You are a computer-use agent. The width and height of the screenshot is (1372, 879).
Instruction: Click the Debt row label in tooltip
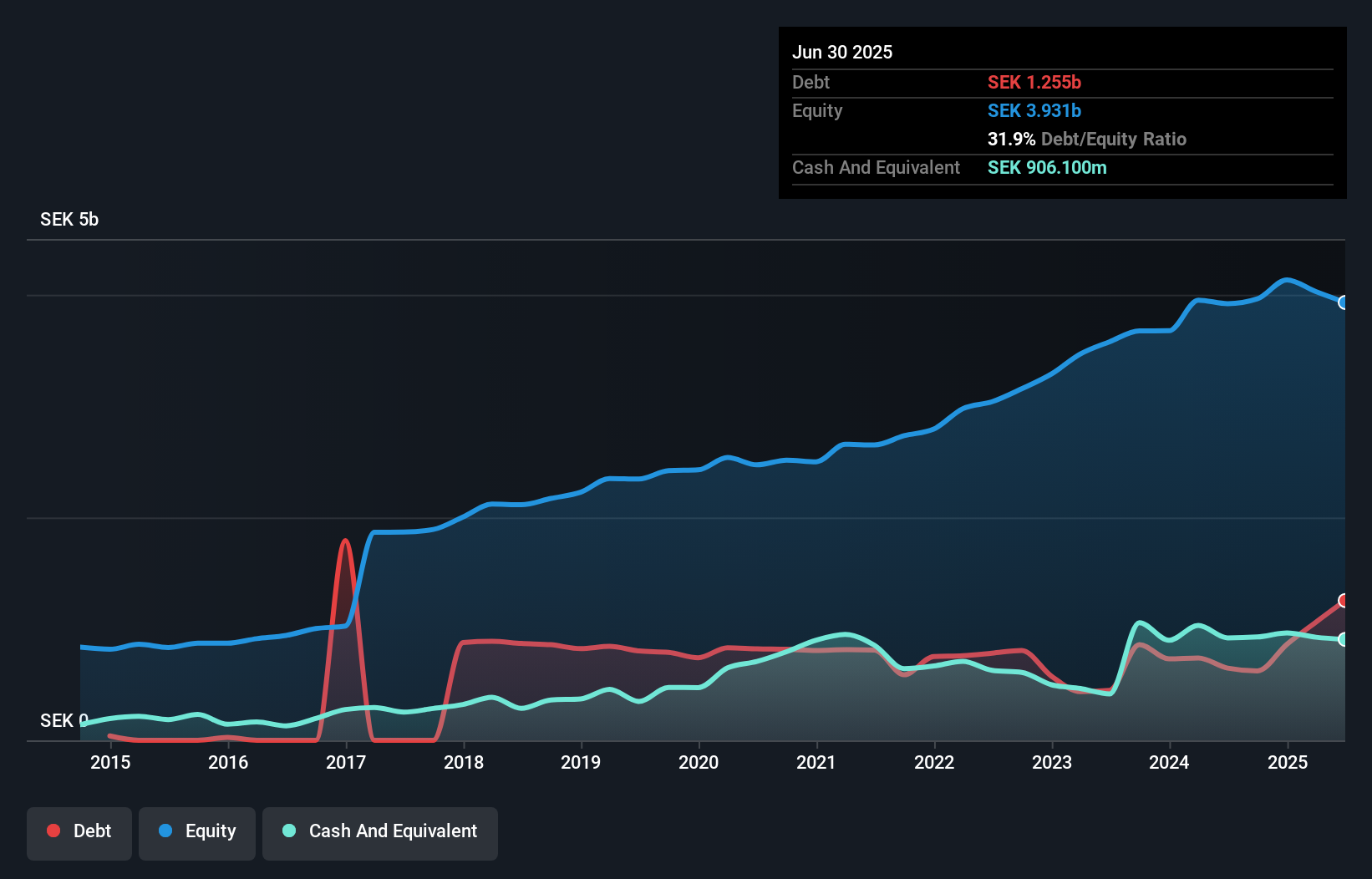click(x=810, y=83)
